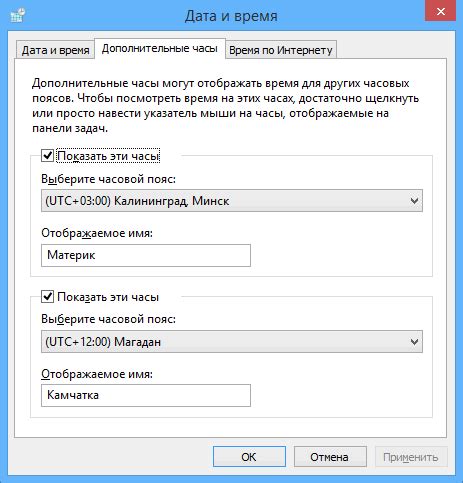
Task: Click the first Отображаемое имя label
Action: tap(97, 233)
